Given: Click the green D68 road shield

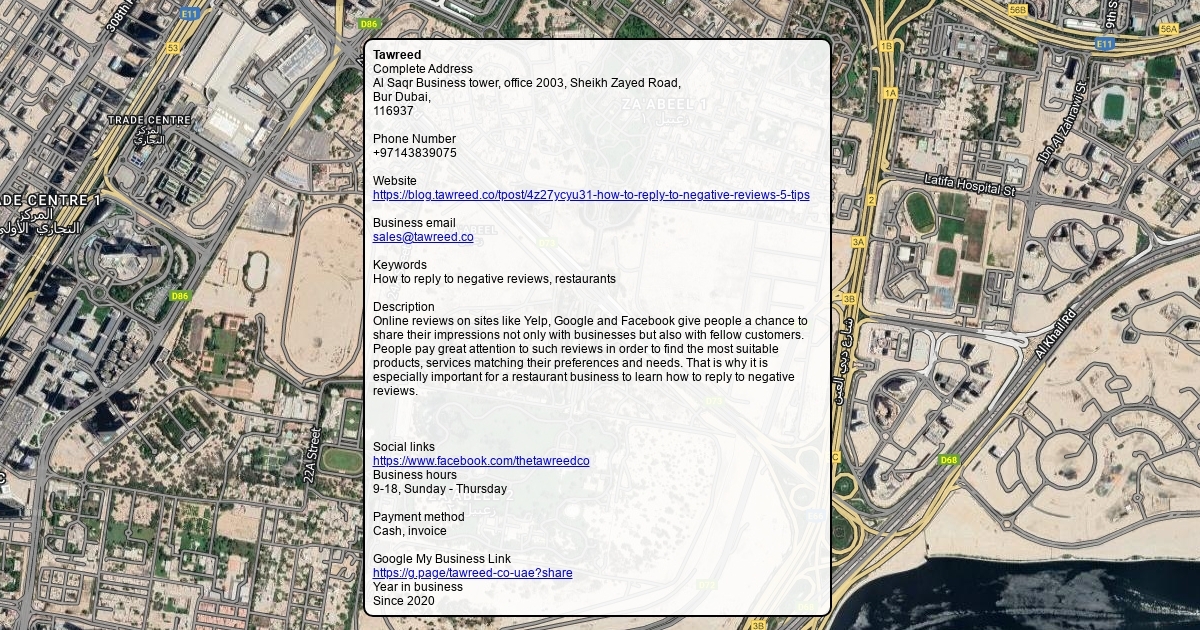Looking at the screenshot, I should click(x=949, y=460).
